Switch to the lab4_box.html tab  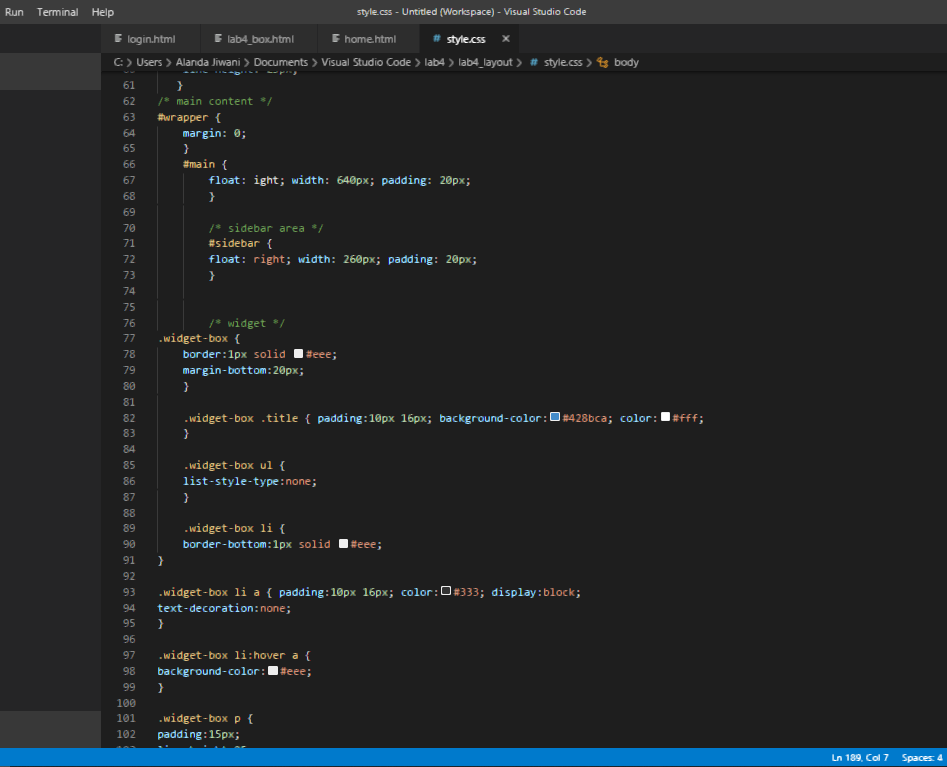[260, 39]
